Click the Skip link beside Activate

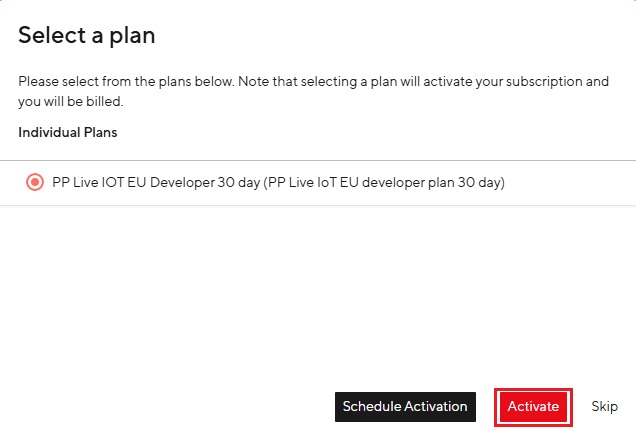point(604,407)
